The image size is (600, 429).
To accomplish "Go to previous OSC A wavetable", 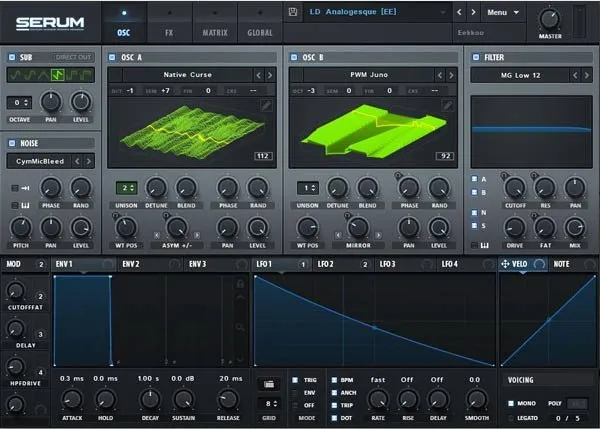I will pos(259,75).
